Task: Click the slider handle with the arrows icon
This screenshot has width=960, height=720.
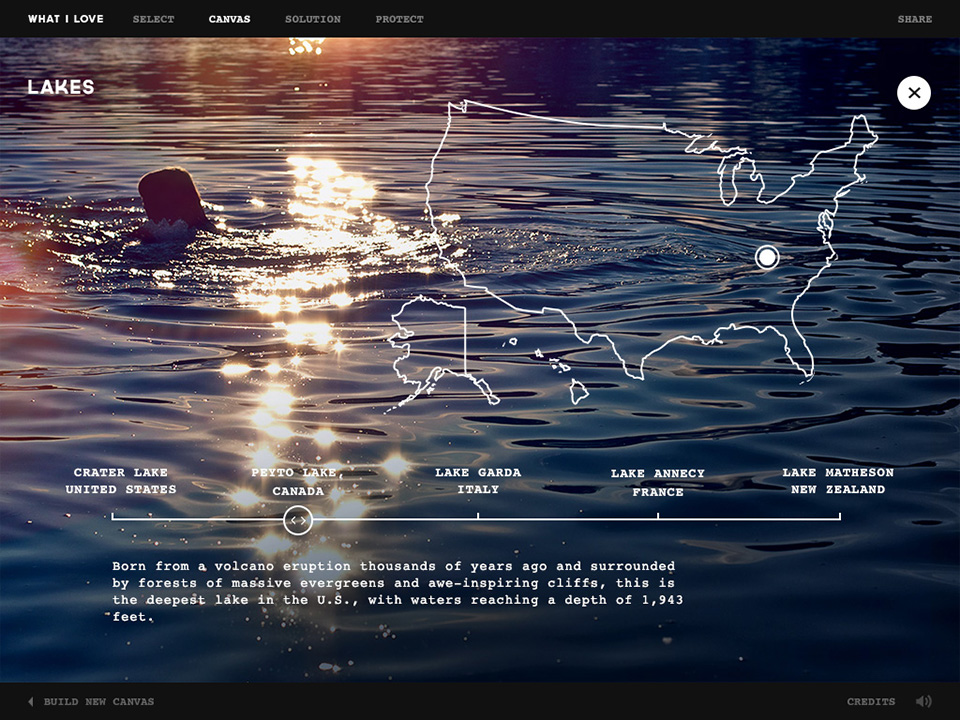Action: [298, 520]
